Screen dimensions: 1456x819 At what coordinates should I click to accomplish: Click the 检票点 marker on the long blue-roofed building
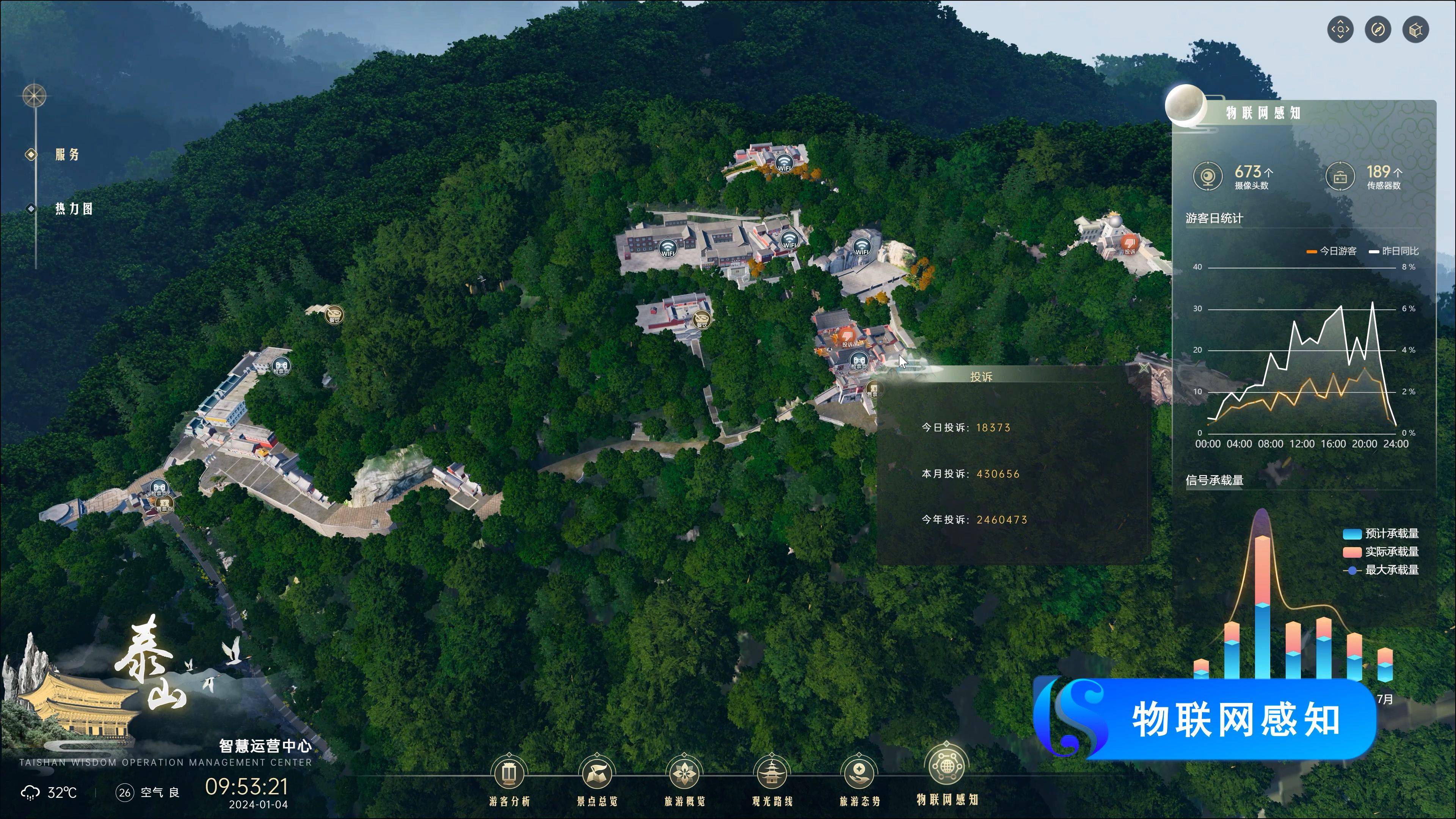[x=281, y=366]
